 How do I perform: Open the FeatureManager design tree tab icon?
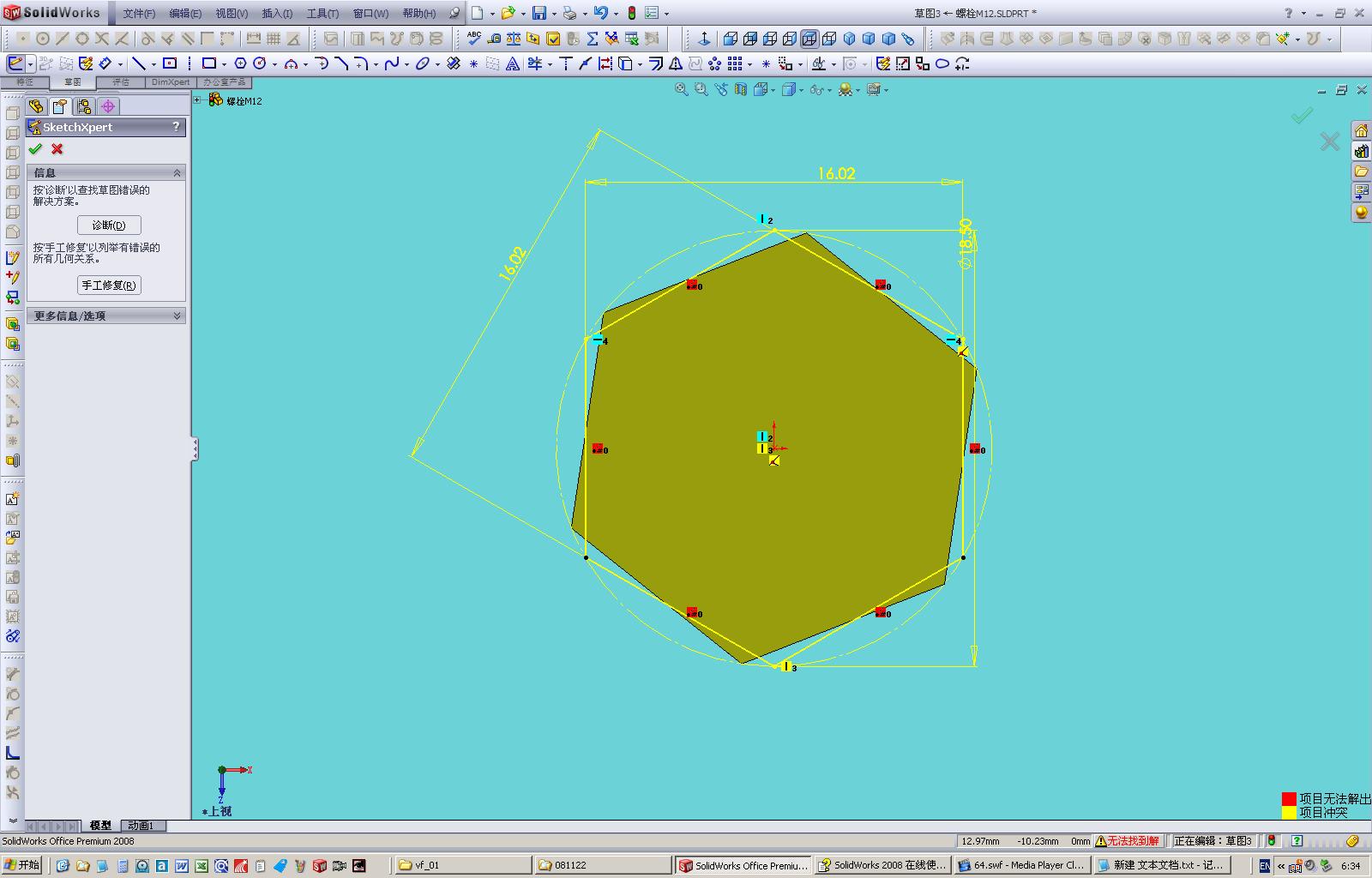[x=36, y=106]
